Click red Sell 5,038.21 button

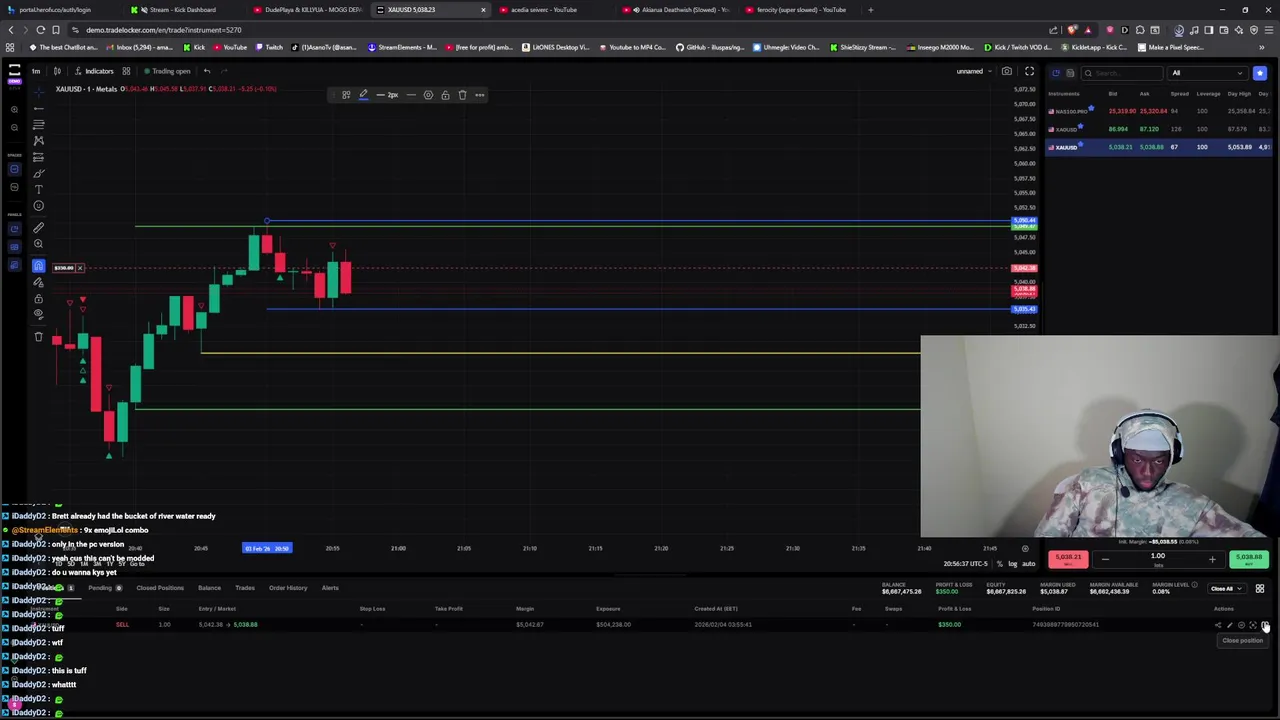[x=1068, y=558]
